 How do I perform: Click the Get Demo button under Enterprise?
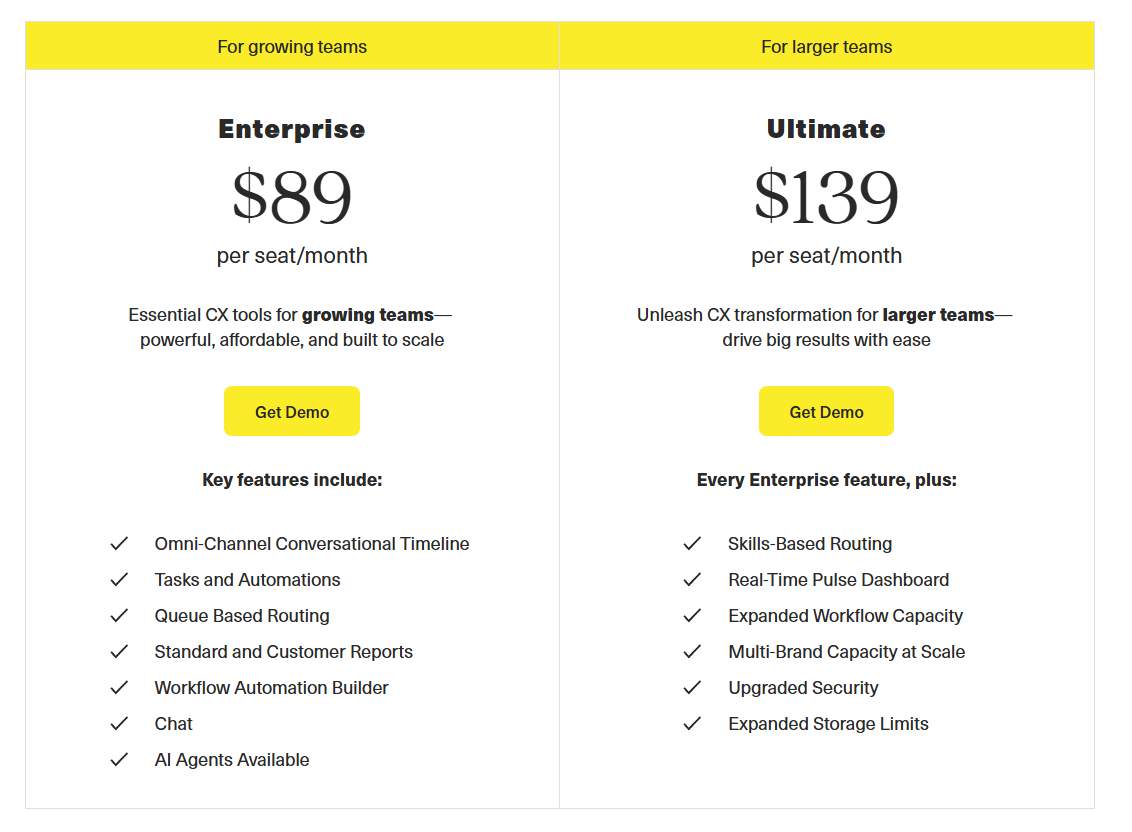click(292, 411)
